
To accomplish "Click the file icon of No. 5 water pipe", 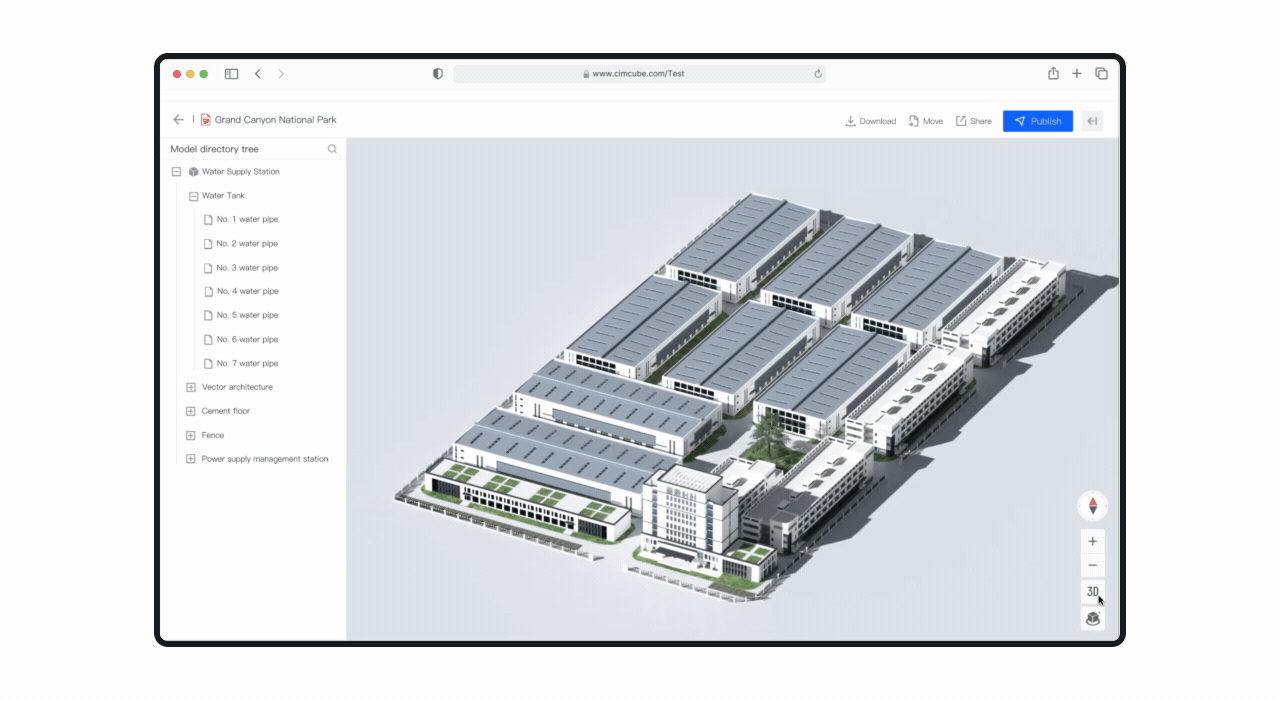I will point(208,315).
